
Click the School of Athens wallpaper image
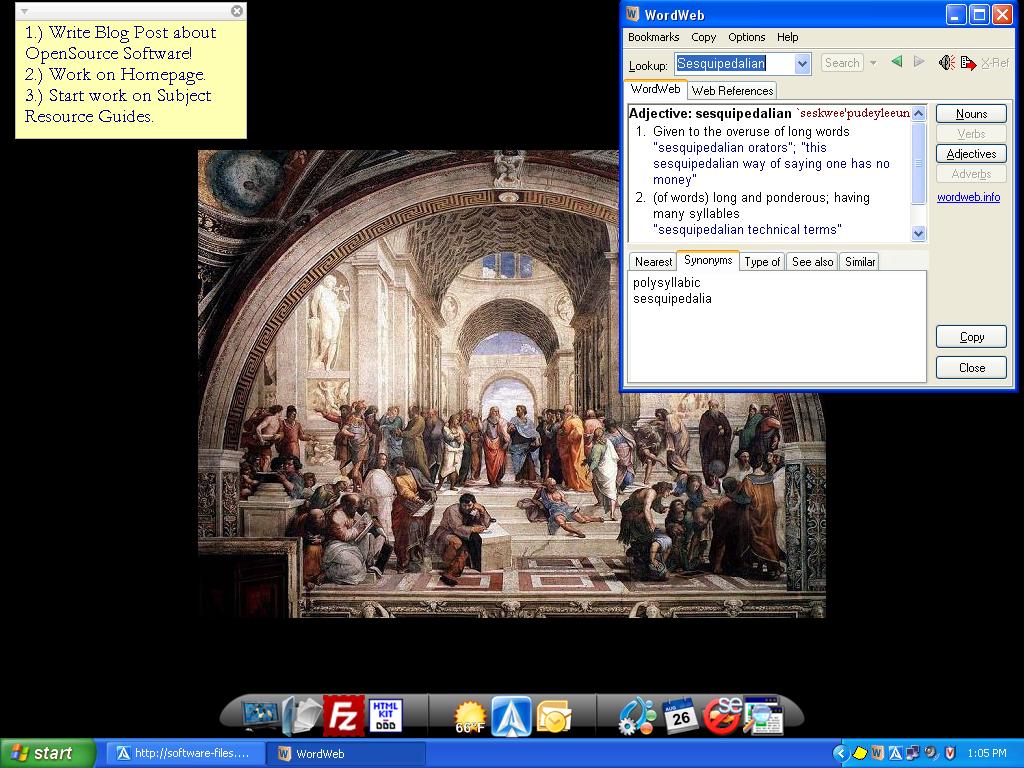pos(511,384)
